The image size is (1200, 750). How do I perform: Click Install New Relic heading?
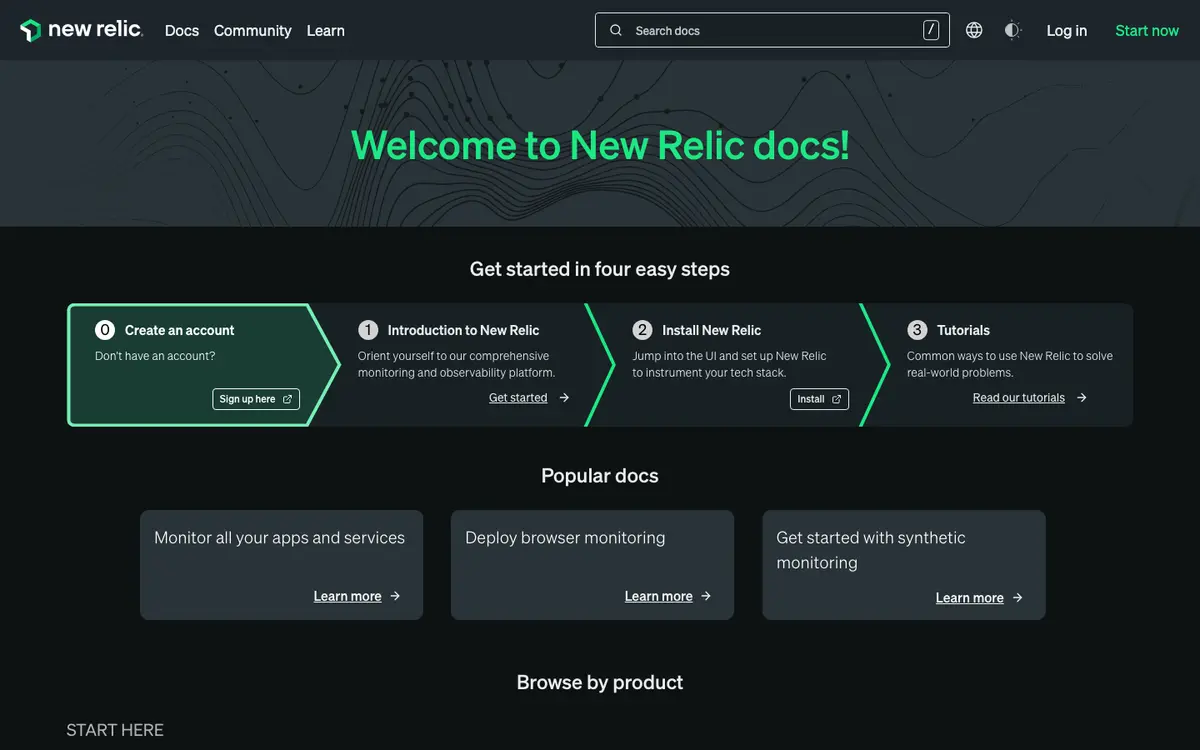pyautogui.click(x=711, y=330)
